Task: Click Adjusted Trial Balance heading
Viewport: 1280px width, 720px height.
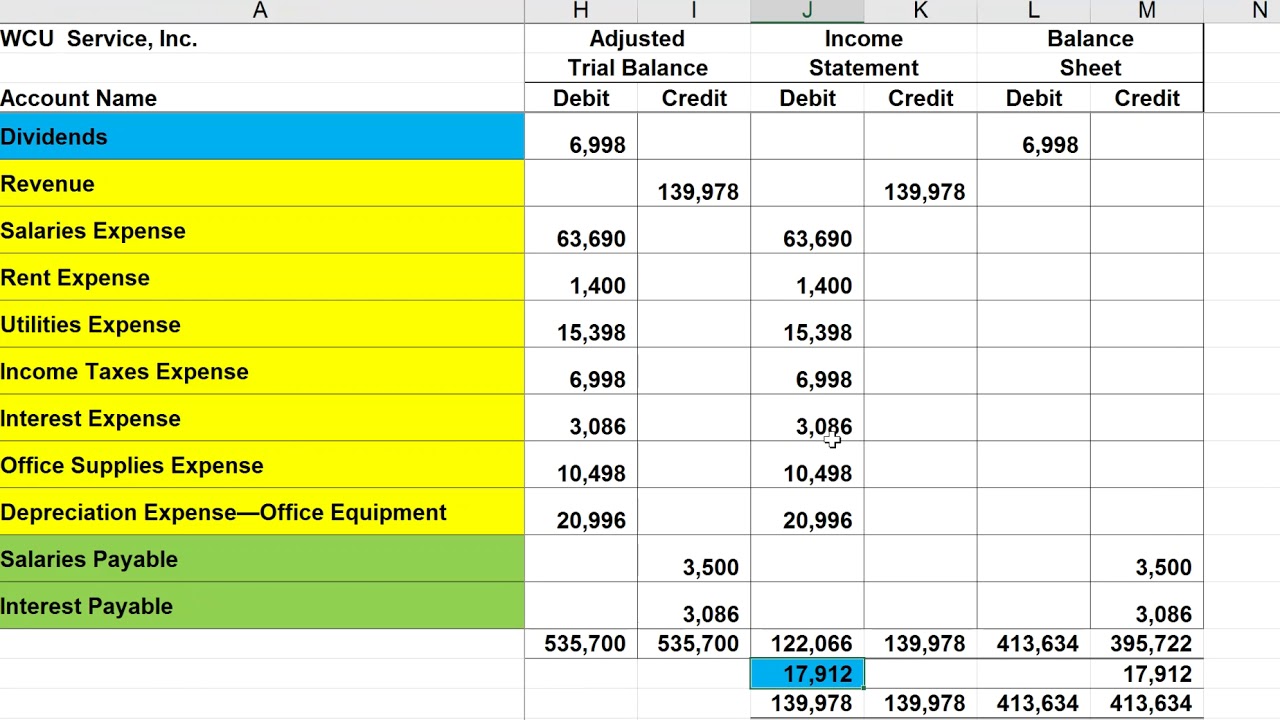Action: pyautogui.click(x=637, y=53)
